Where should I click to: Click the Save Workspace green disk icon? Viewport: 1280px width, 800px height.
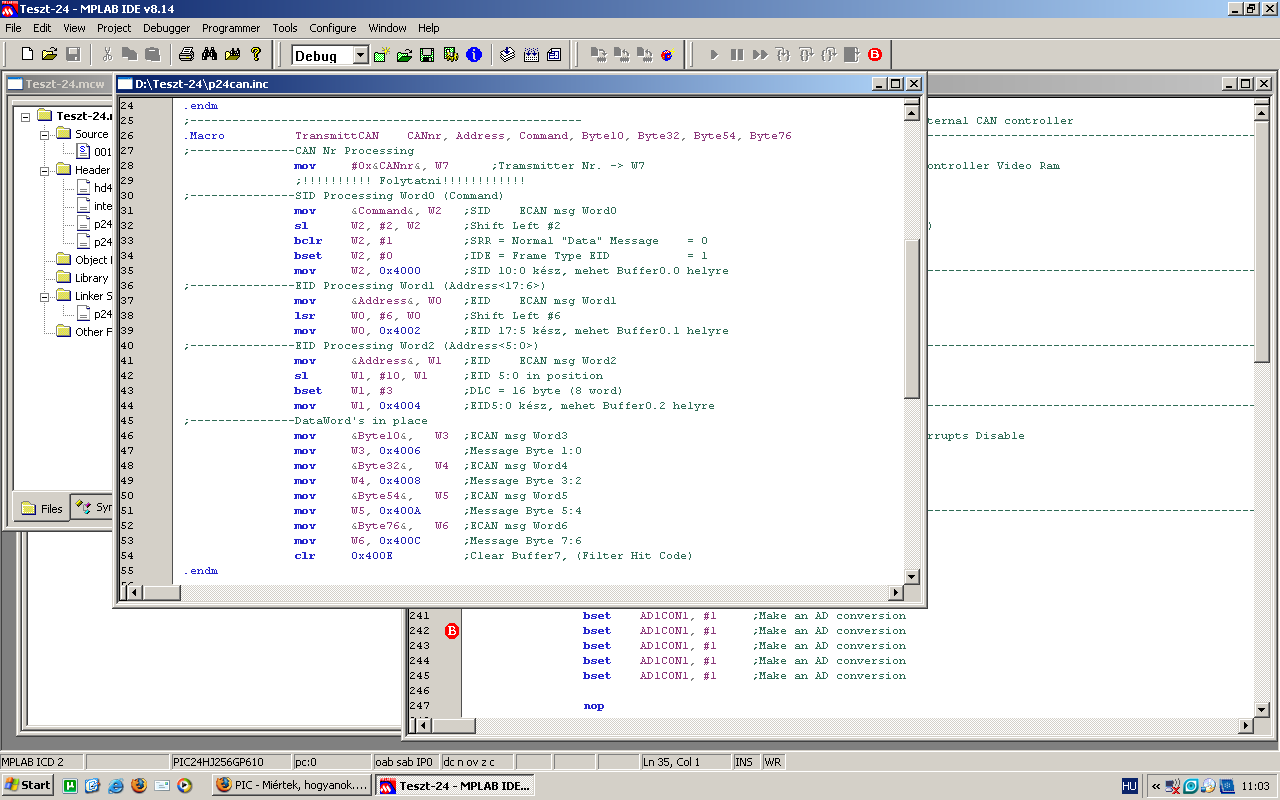point(427,55)
